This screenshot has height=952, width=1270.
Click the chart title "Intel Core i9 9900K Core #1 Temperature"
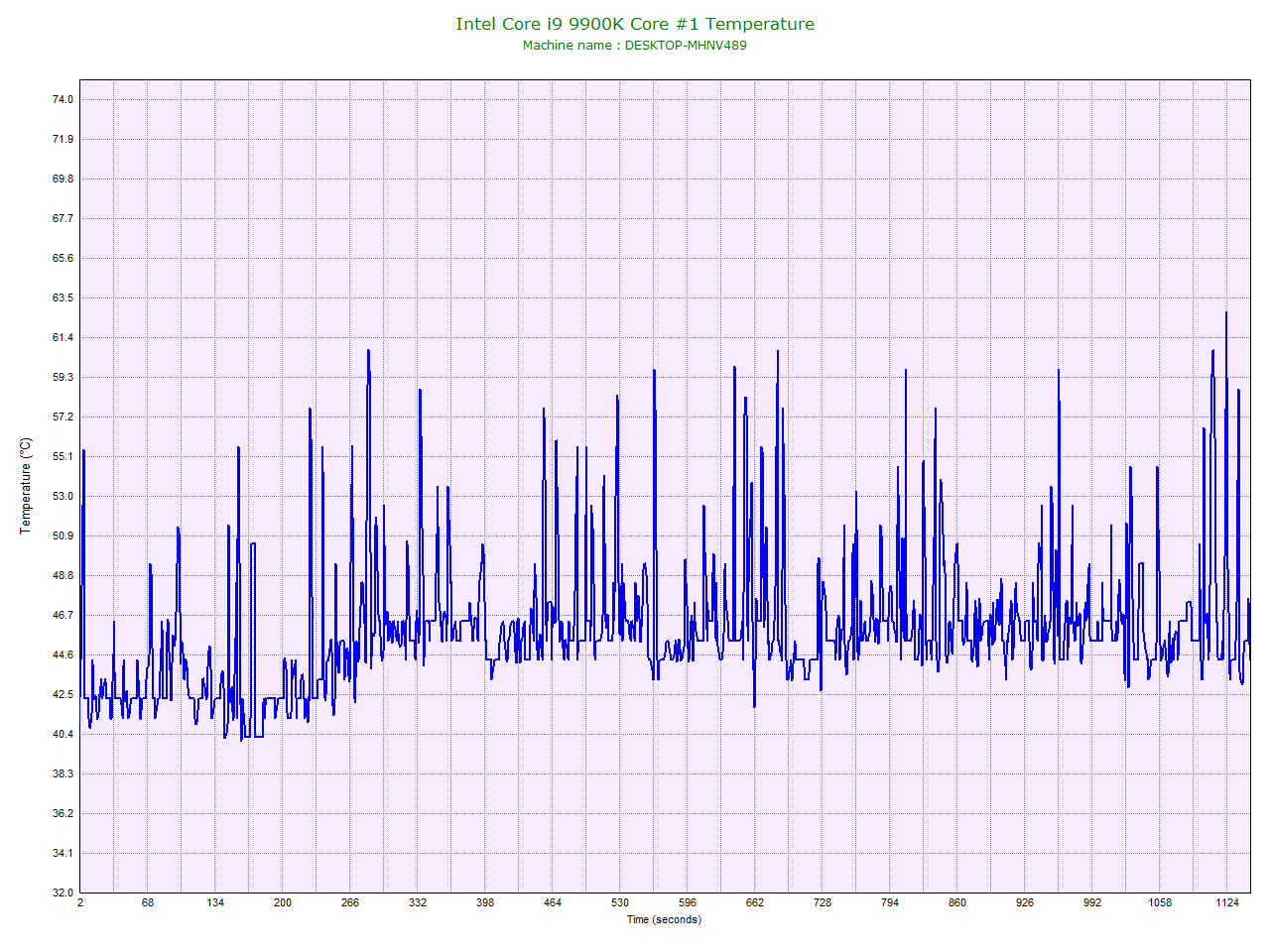pyautogui.click(x=635, y=24)
